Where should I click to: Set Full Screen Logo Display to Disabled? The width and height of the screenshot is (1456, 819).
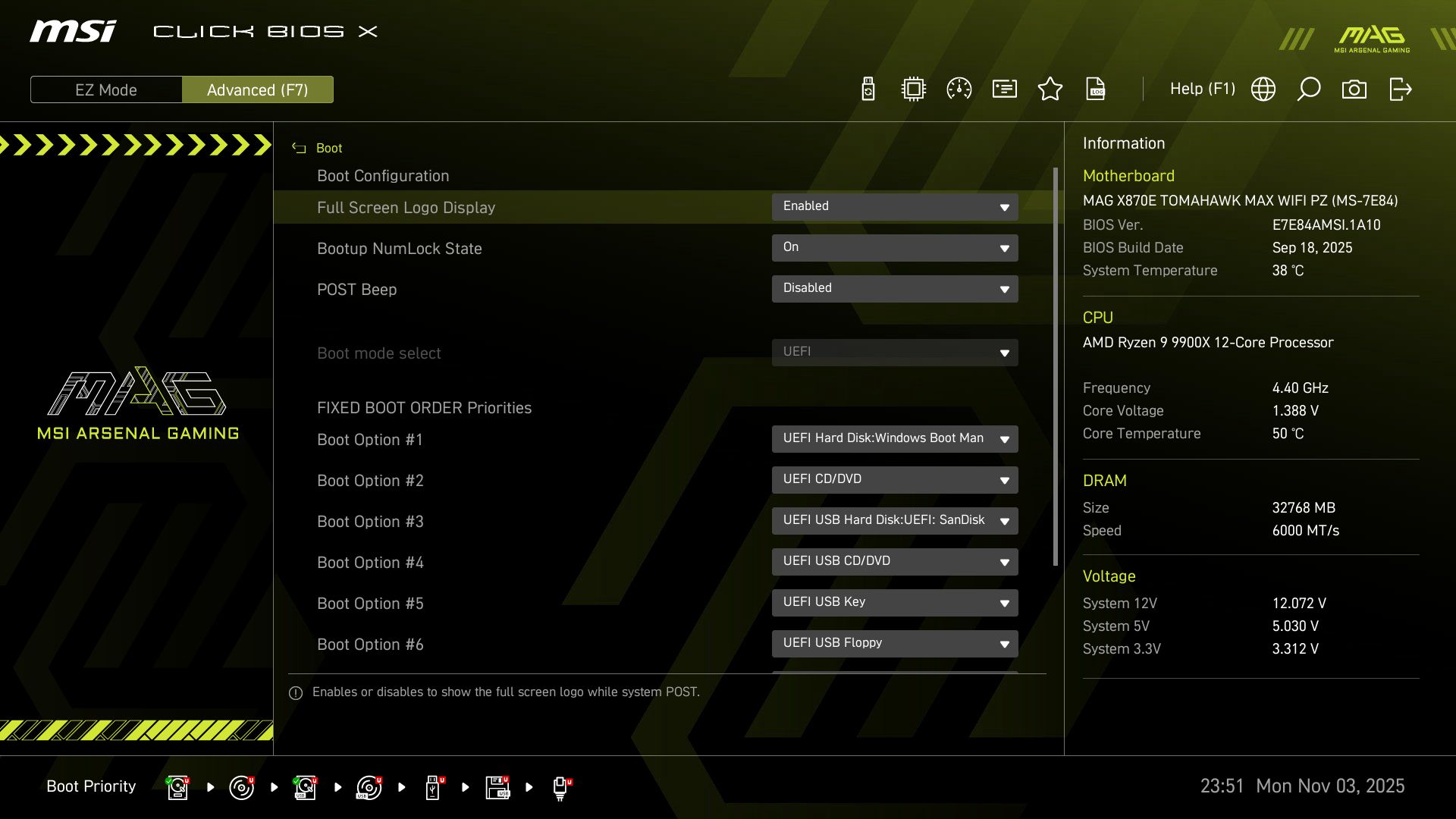click(895, 206)
